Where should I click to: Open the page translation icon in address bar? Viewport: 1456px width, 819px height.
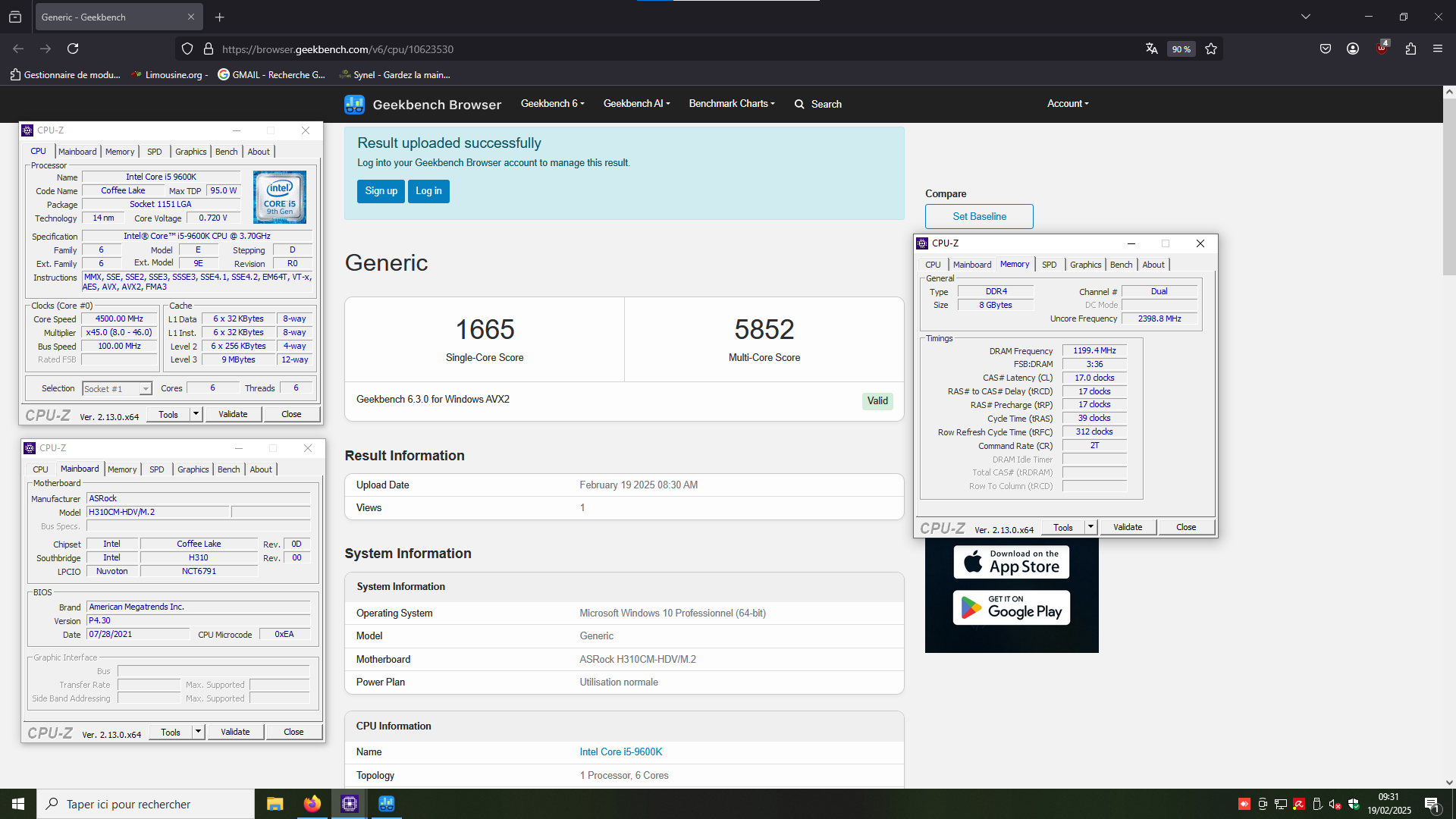click(x=1151, y=49)
